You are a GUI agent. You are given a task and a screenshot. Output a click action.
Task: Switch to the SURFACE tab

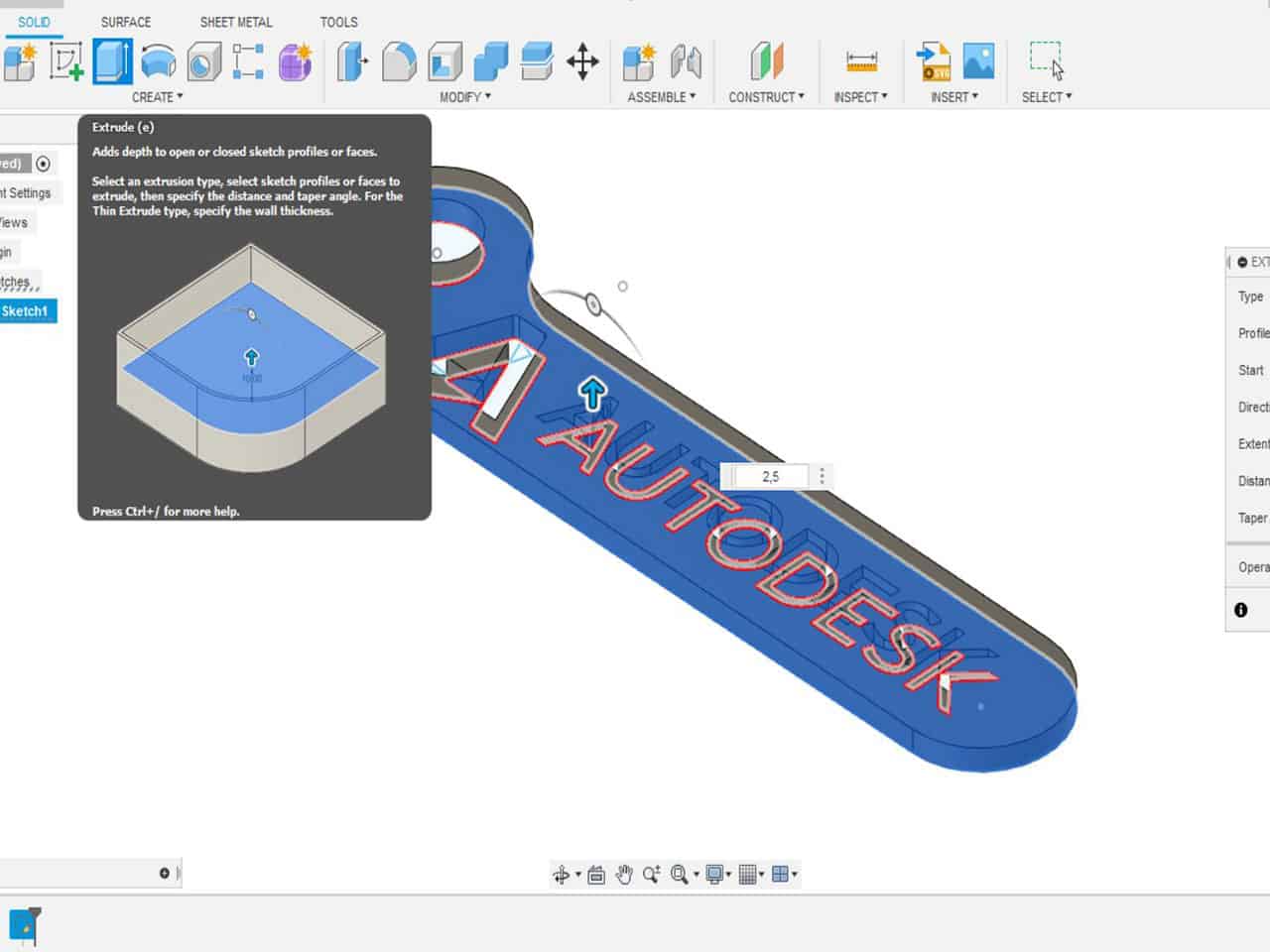pos(126,22)
